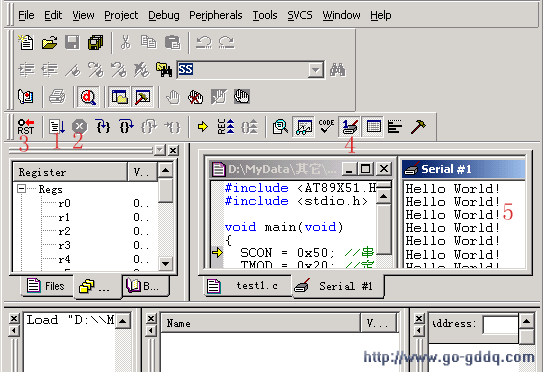Toggle the Start/Stop Debug Session button
543x372 pixels.
pos(88,97)
